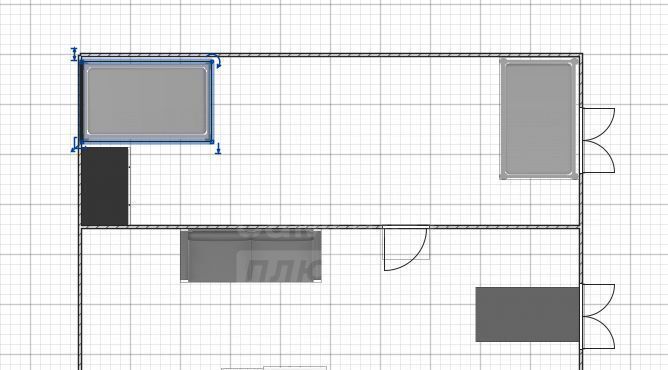Select the black wardrobe against the left wall
The image size is (668, 370).
click(x=105, y=186)
